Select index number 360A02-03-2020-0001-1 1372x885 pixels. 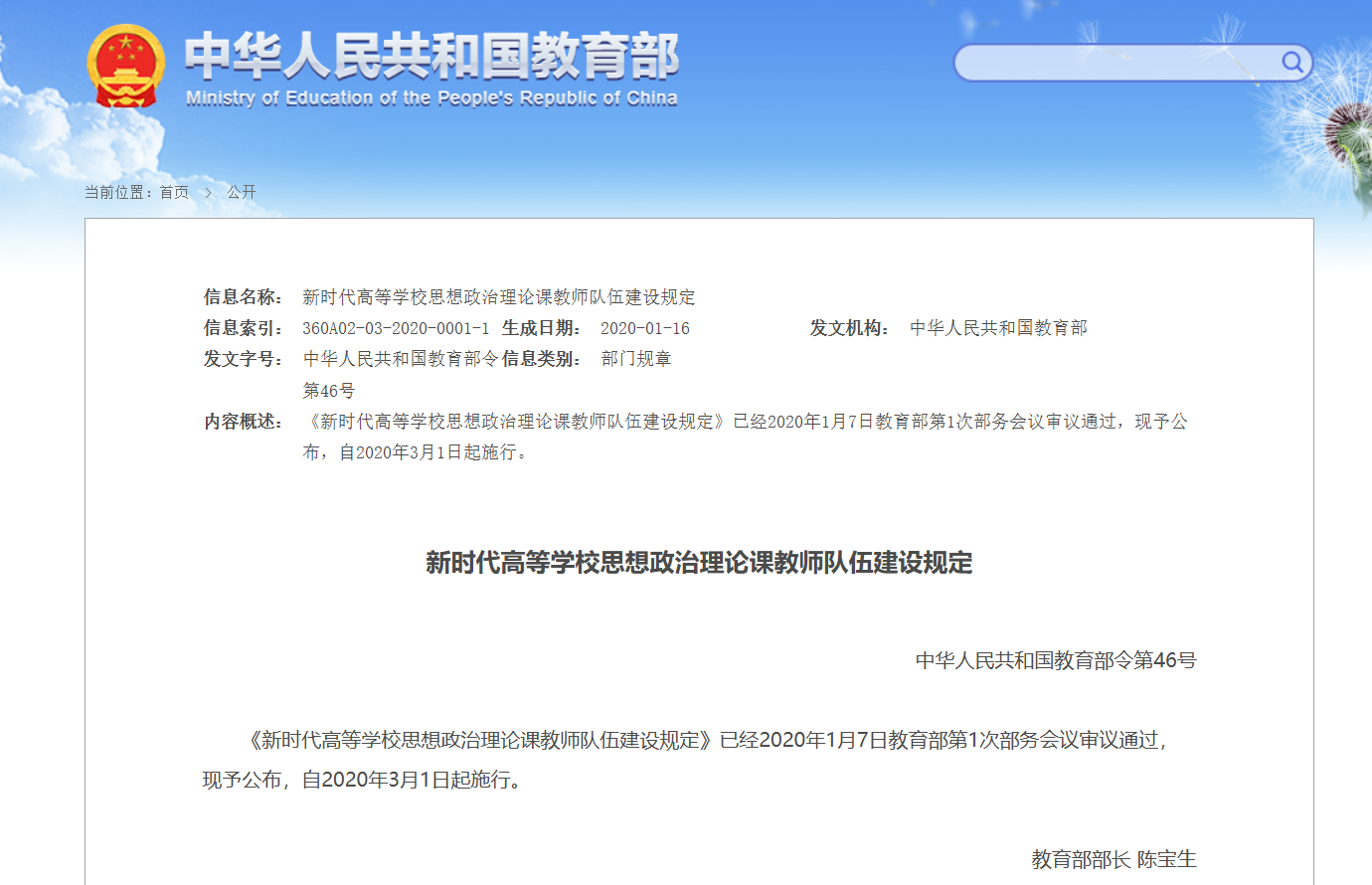pos(396,328)
